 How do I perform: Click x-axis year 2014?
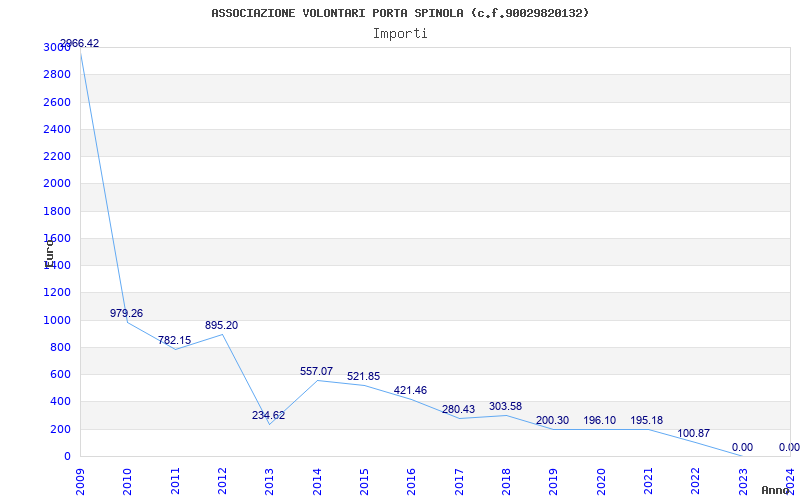317,482
